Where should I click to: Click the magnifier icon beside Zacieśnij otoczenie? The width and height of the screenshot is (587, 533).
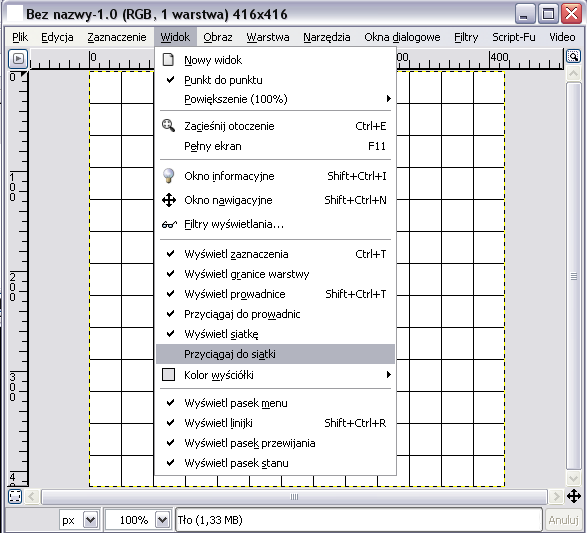pos(168,125)
